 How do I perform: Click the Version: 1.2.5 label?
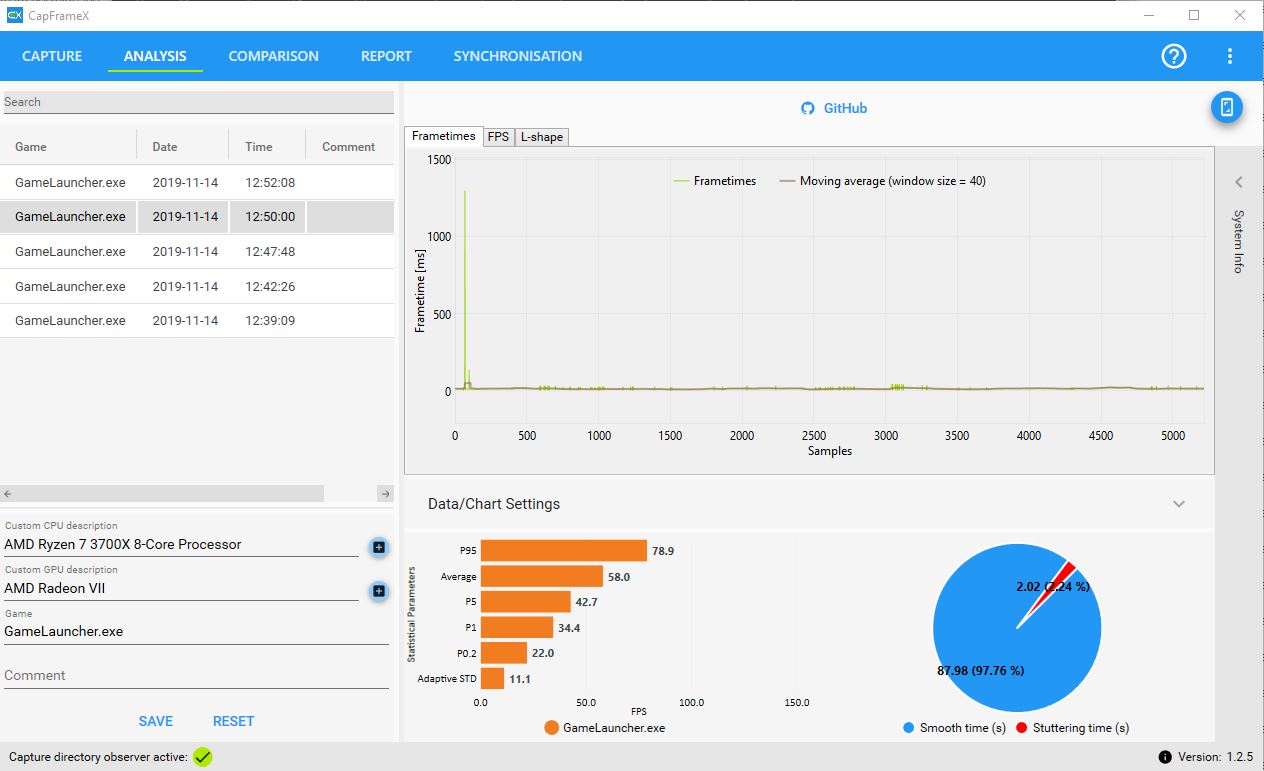tap(1213, 757)
